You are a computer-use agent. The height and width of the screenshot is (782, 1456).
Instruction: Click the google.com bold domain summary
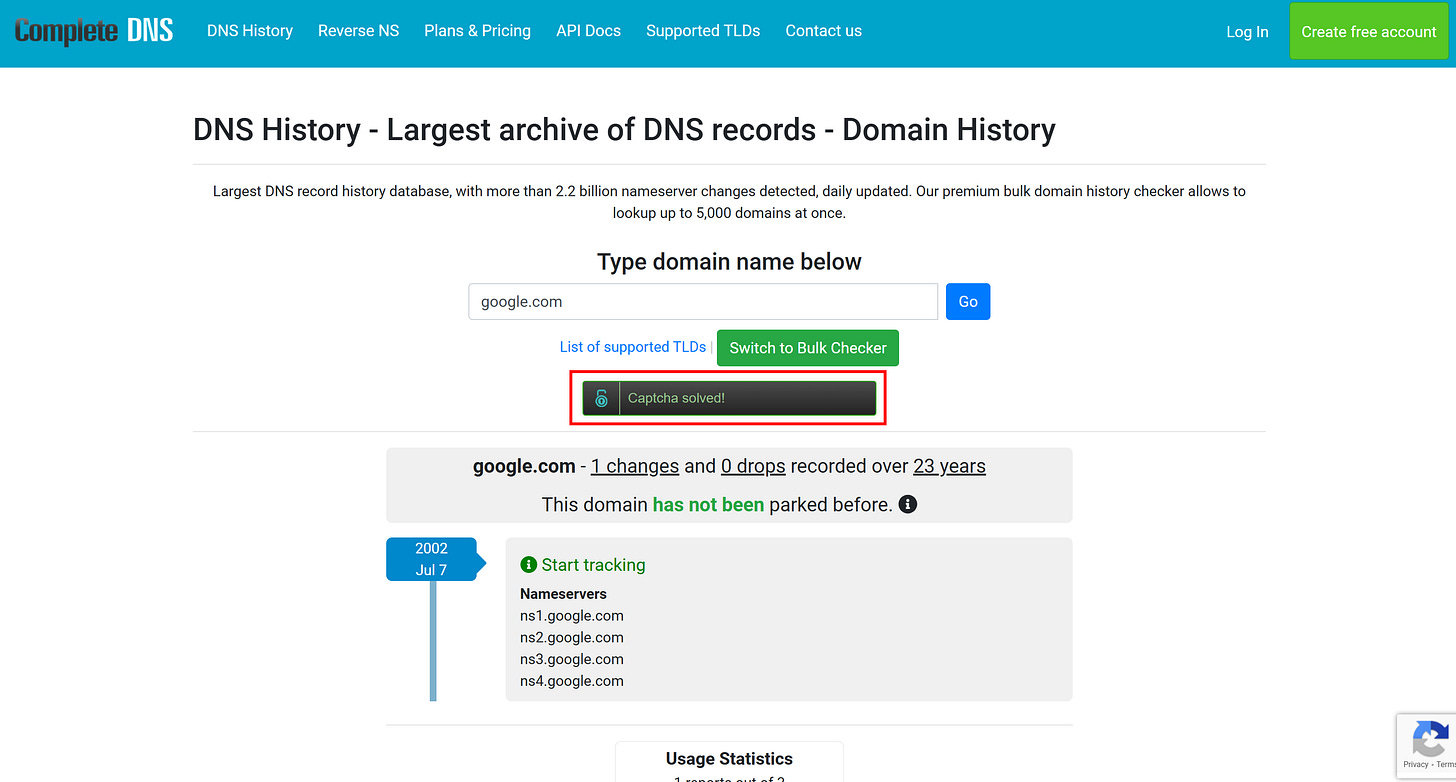[524, 466]
